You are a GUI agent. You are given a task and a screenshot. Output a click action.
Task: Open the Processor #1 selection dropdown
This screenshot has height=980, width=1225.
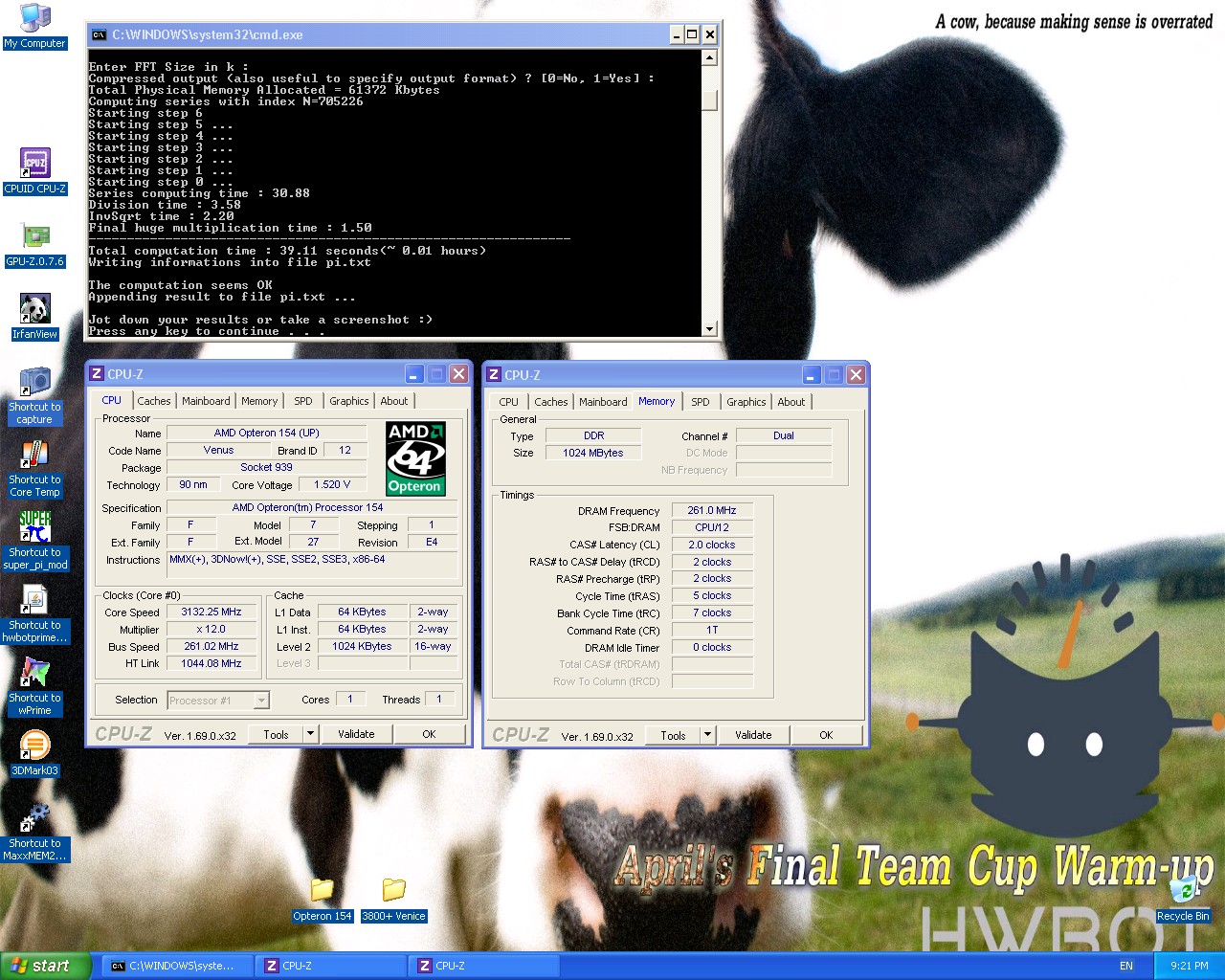pos(218,701)
